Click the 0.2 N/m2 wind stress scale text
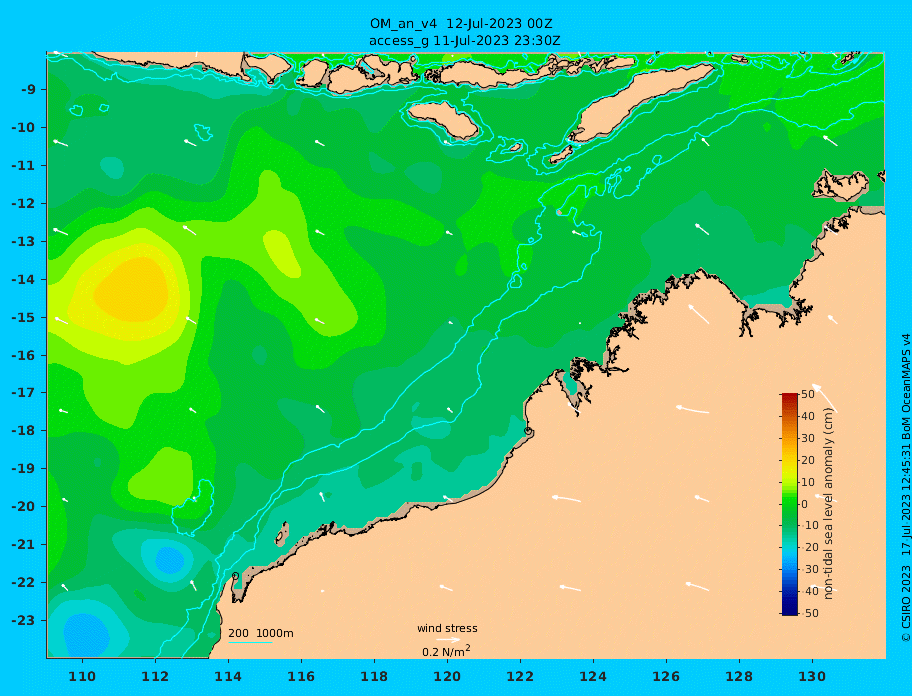912x696 pixels. click(446, 651)
